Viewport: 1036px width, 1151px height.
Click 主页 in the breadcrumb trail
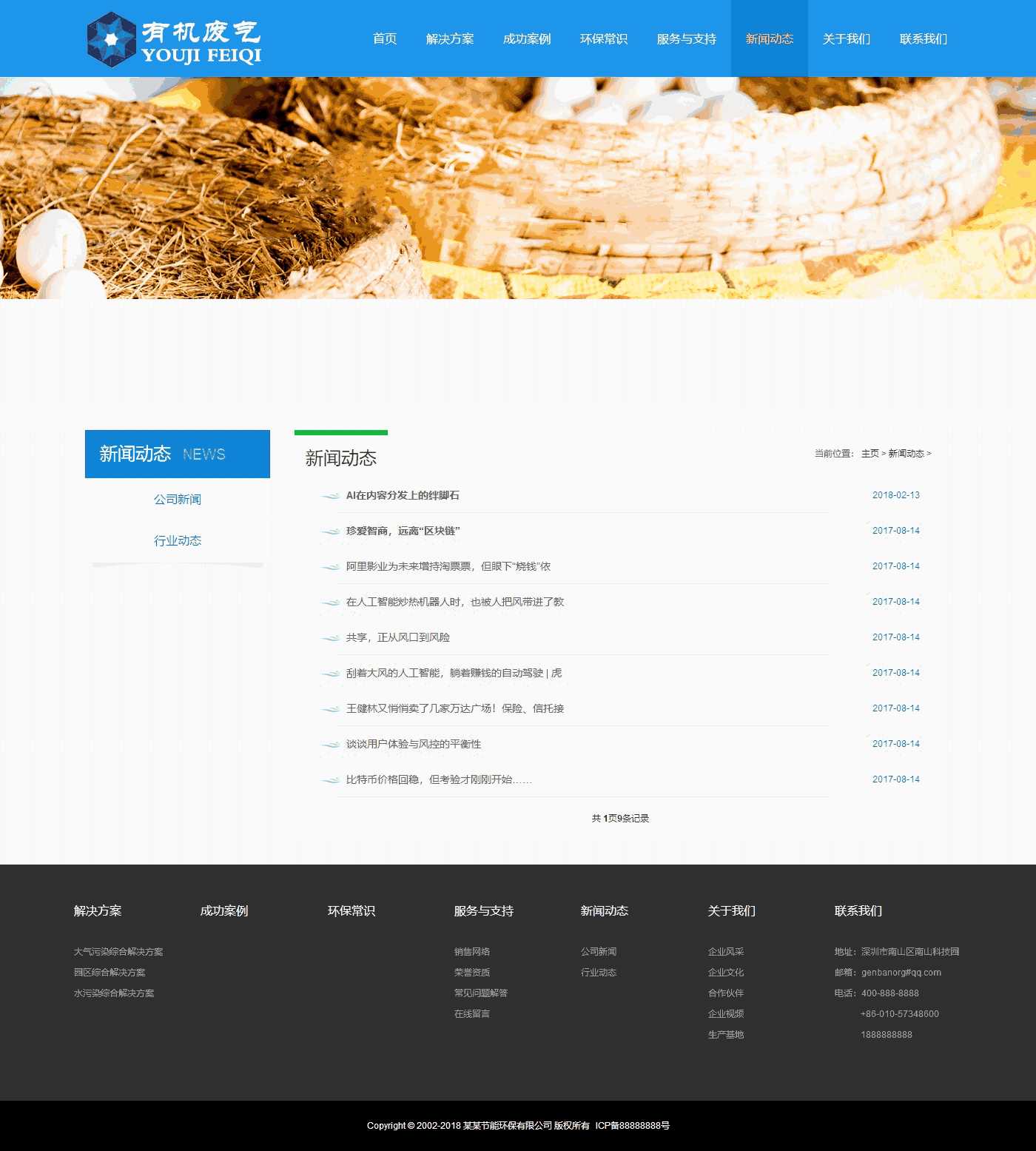click(x=869, y=454)
